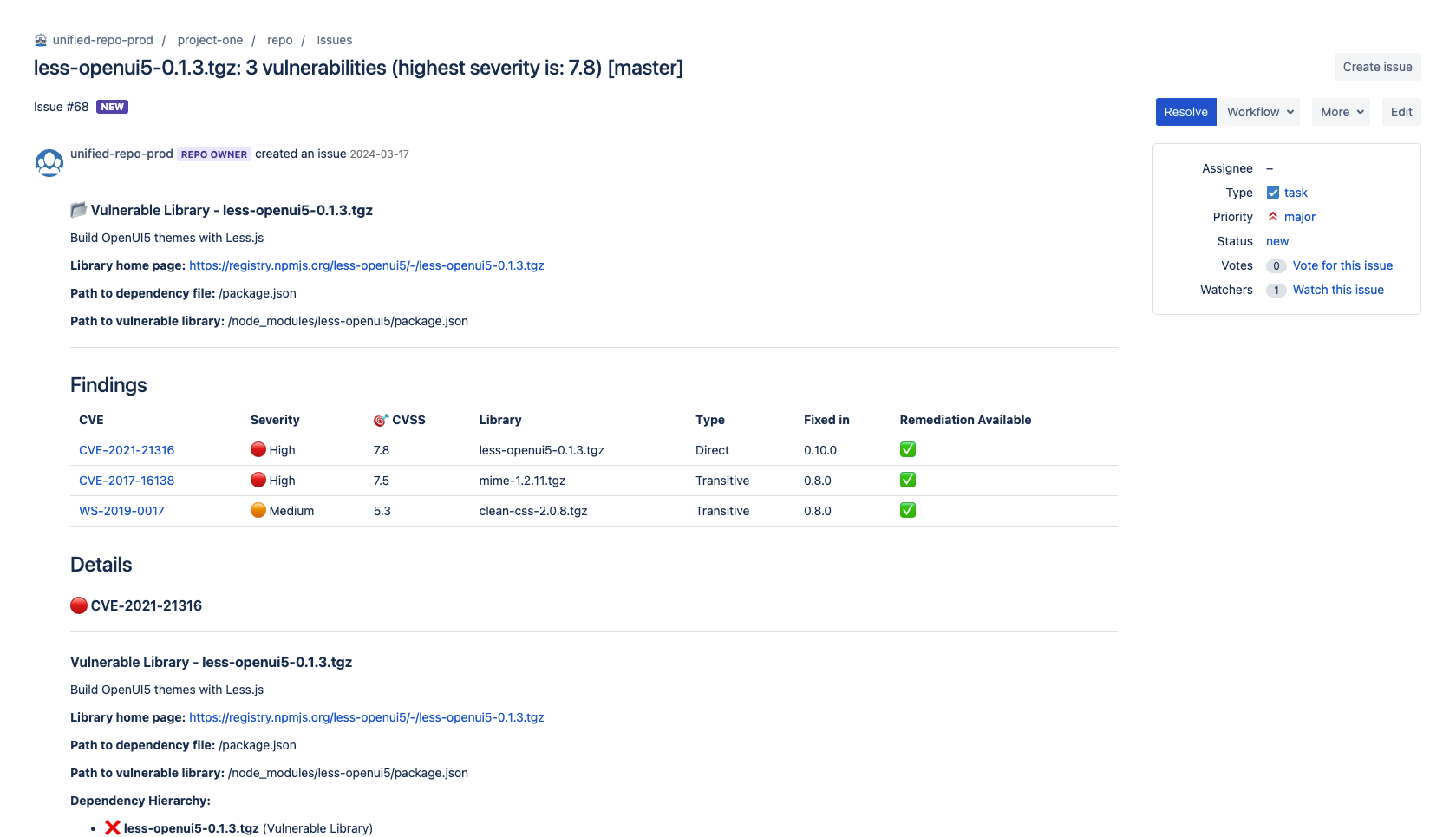Click the unified-repo-prod user avatar beside the issue header
Image resolution: width=1456 pixels, height=837 pixels.
click(x=49, y=162)
